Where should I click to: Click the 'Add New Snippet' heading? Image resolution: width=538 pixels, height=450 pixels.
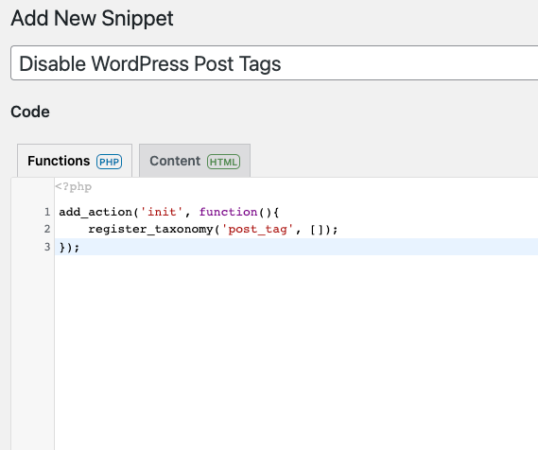coord(92,18)
